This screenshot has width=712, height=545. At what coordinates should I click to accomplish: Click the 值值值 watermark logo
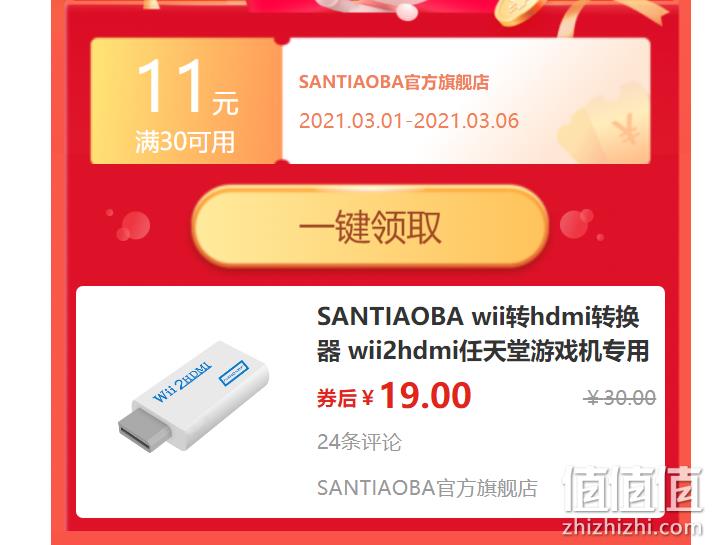coord(633,490)
